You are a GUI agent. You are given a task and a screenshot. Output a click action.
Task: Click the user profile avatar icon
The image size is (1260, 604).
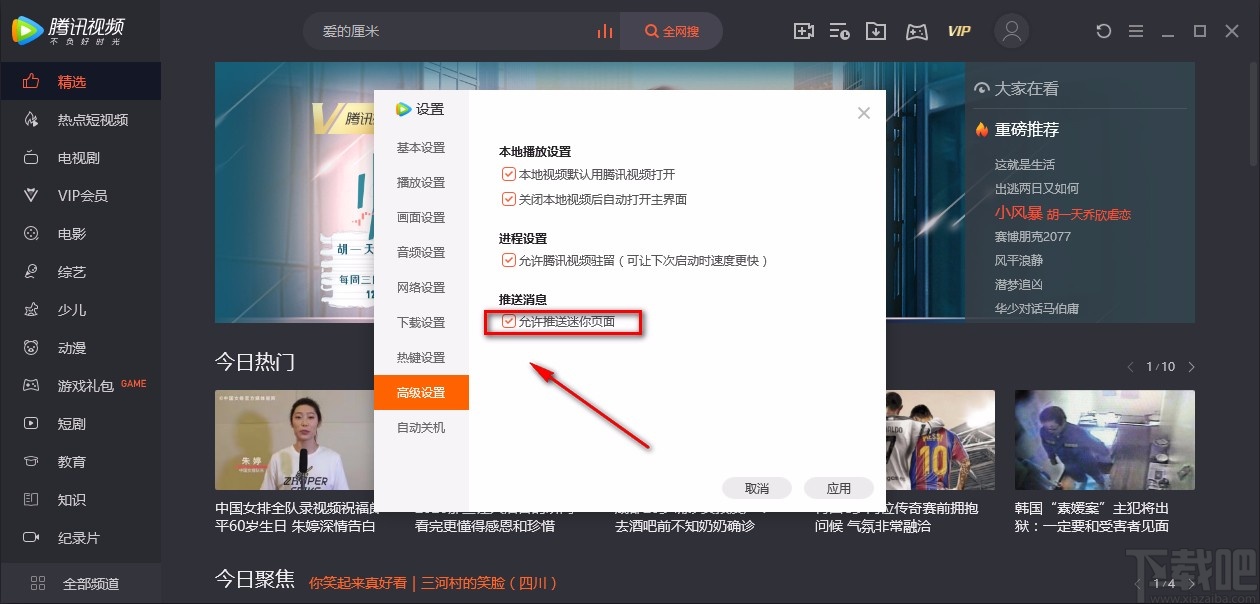1011,31
